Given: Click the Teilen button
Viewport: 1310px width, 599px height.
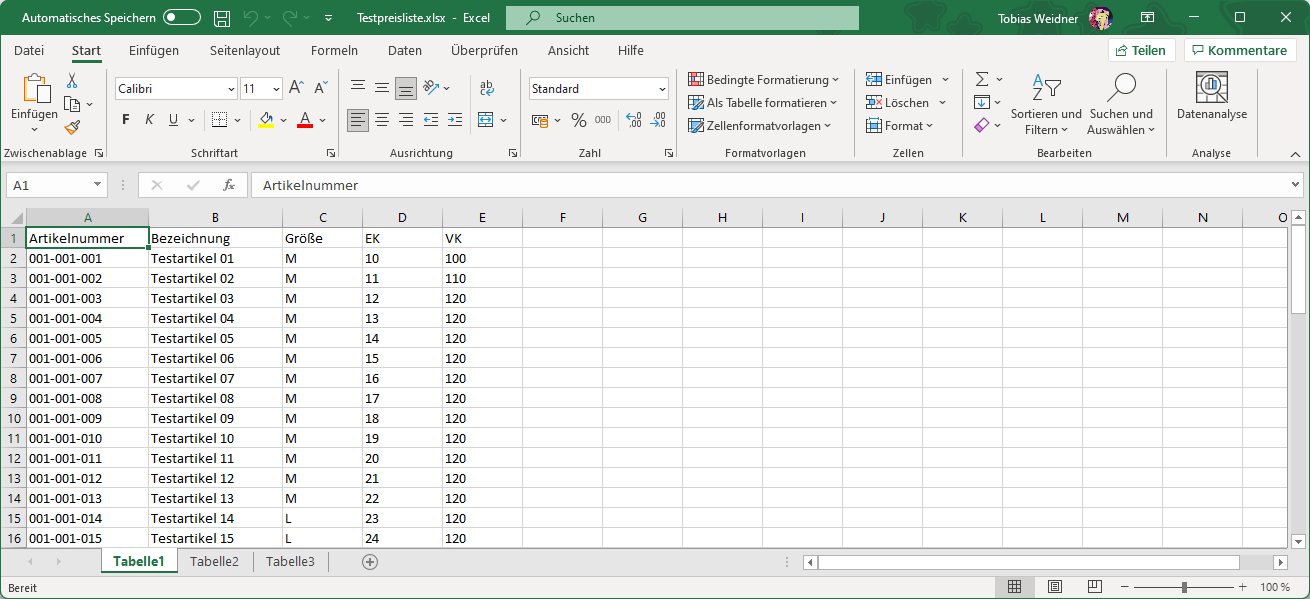Looking at the screenshot, I should tap(1141, 51).
